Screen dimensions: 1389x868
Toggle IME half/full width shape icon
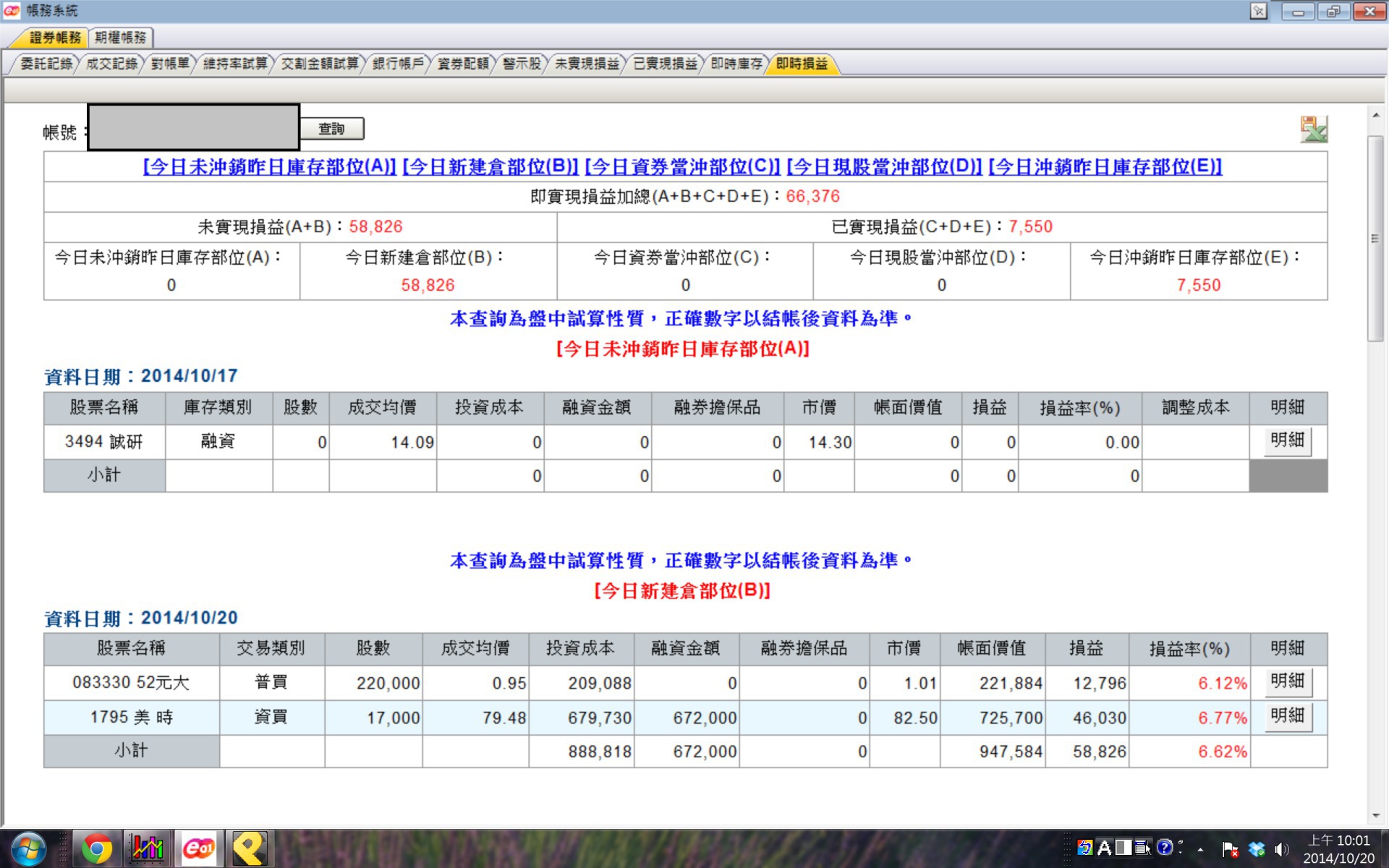(1123, 848)
